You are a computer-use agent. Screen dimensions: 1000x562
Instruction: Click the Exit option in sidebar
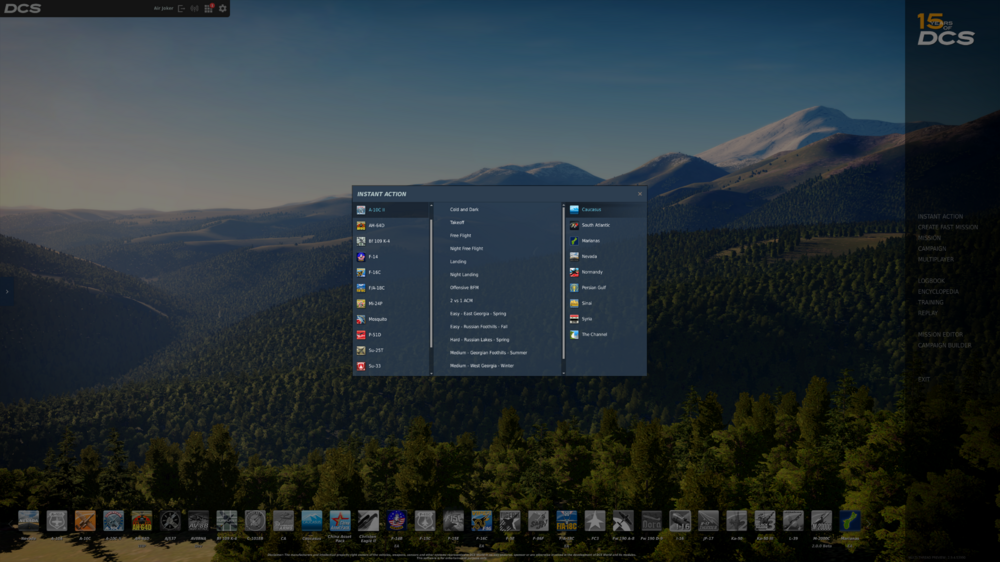923,380
